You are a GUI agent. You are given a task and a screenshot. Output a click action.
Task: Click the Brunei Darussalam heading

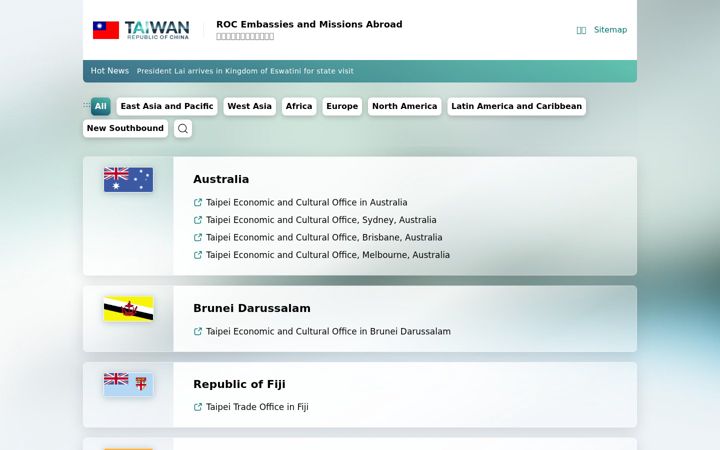point(252,308)
